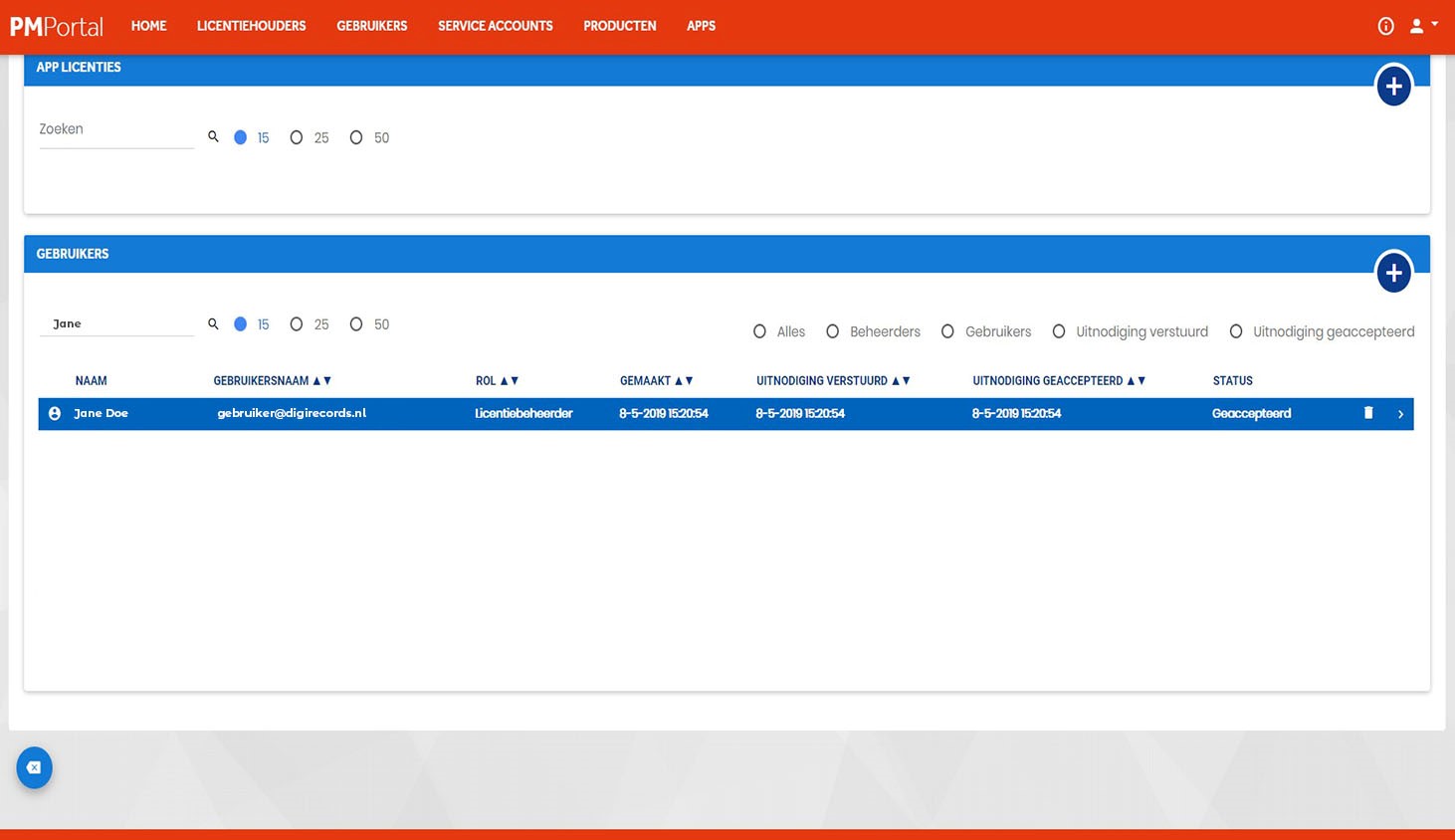Click search icon in App Licenties panel
This screenshot has height=840, width=1455.
213,136
